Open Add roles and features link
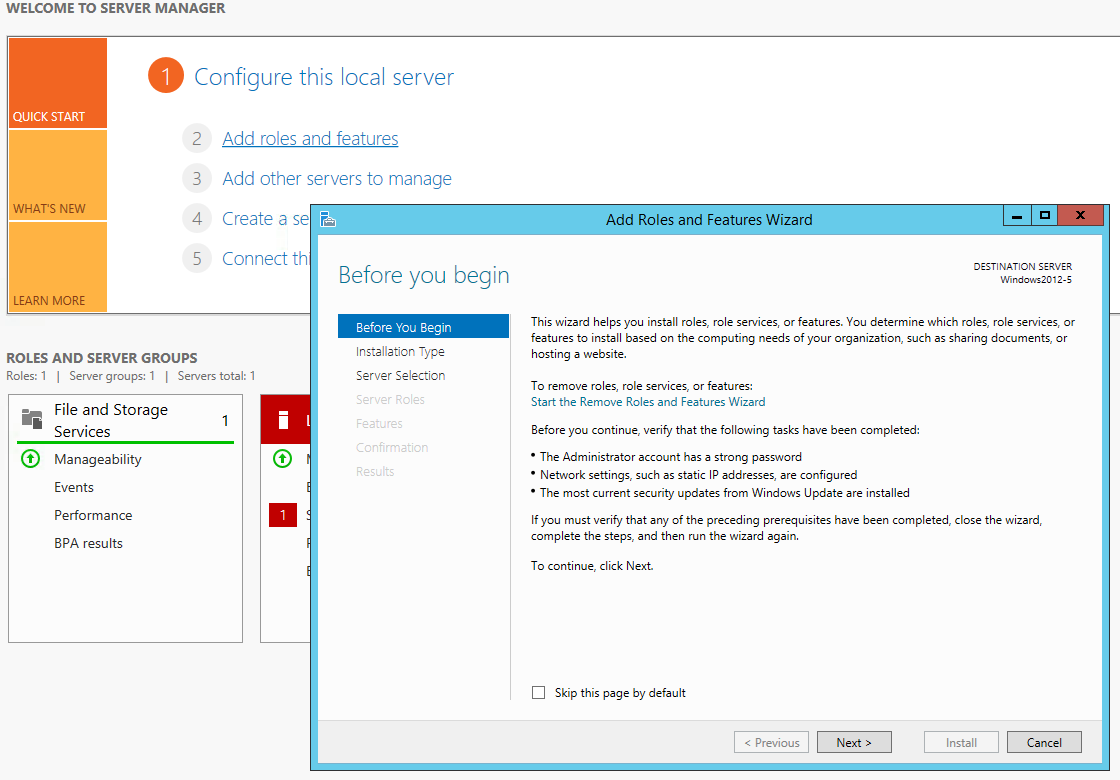Image resolution: width=1120 pixels, height=780 pixels. tap(310, 139)
